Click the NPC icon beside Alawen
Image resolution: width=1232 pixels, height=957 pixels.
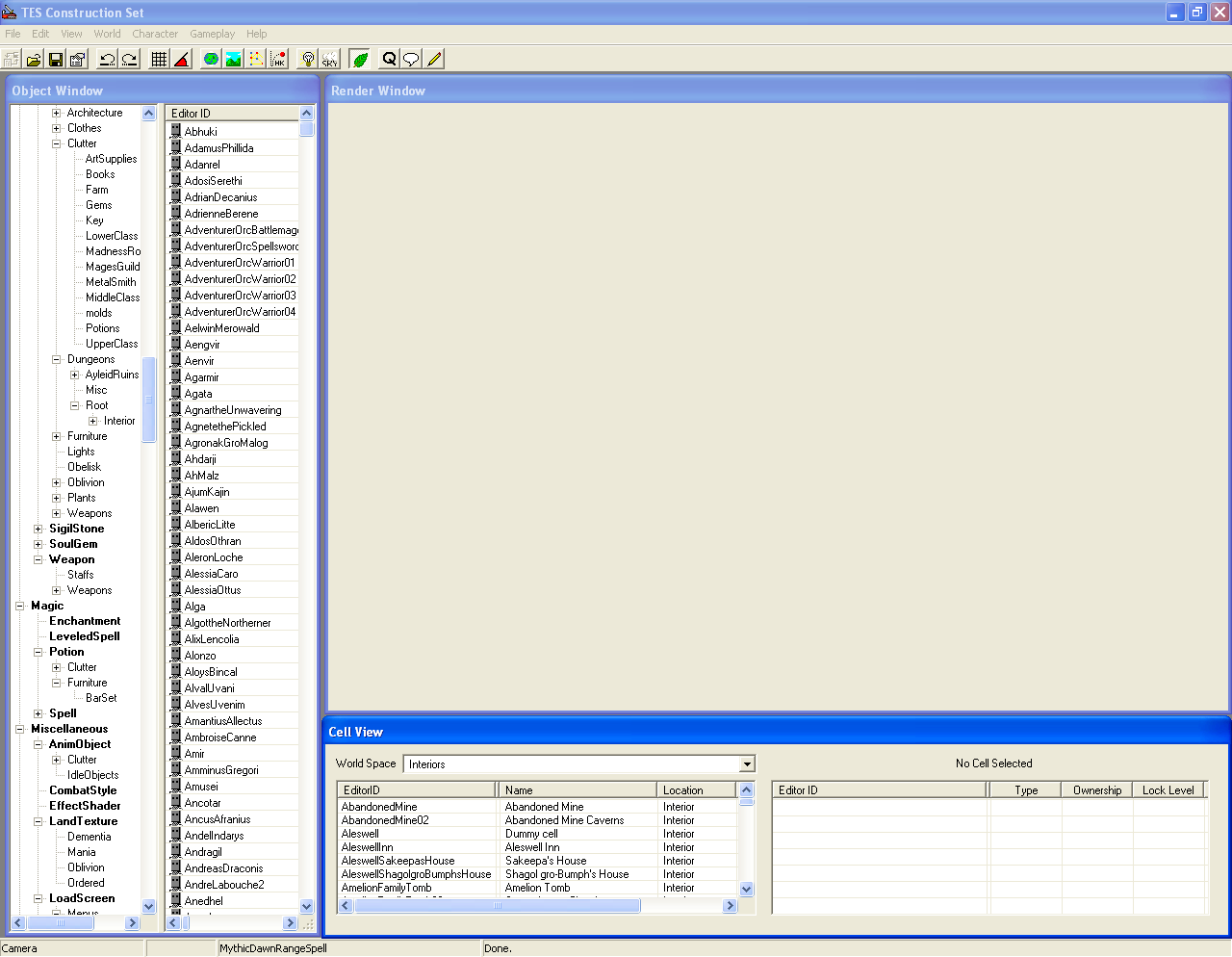175,507
